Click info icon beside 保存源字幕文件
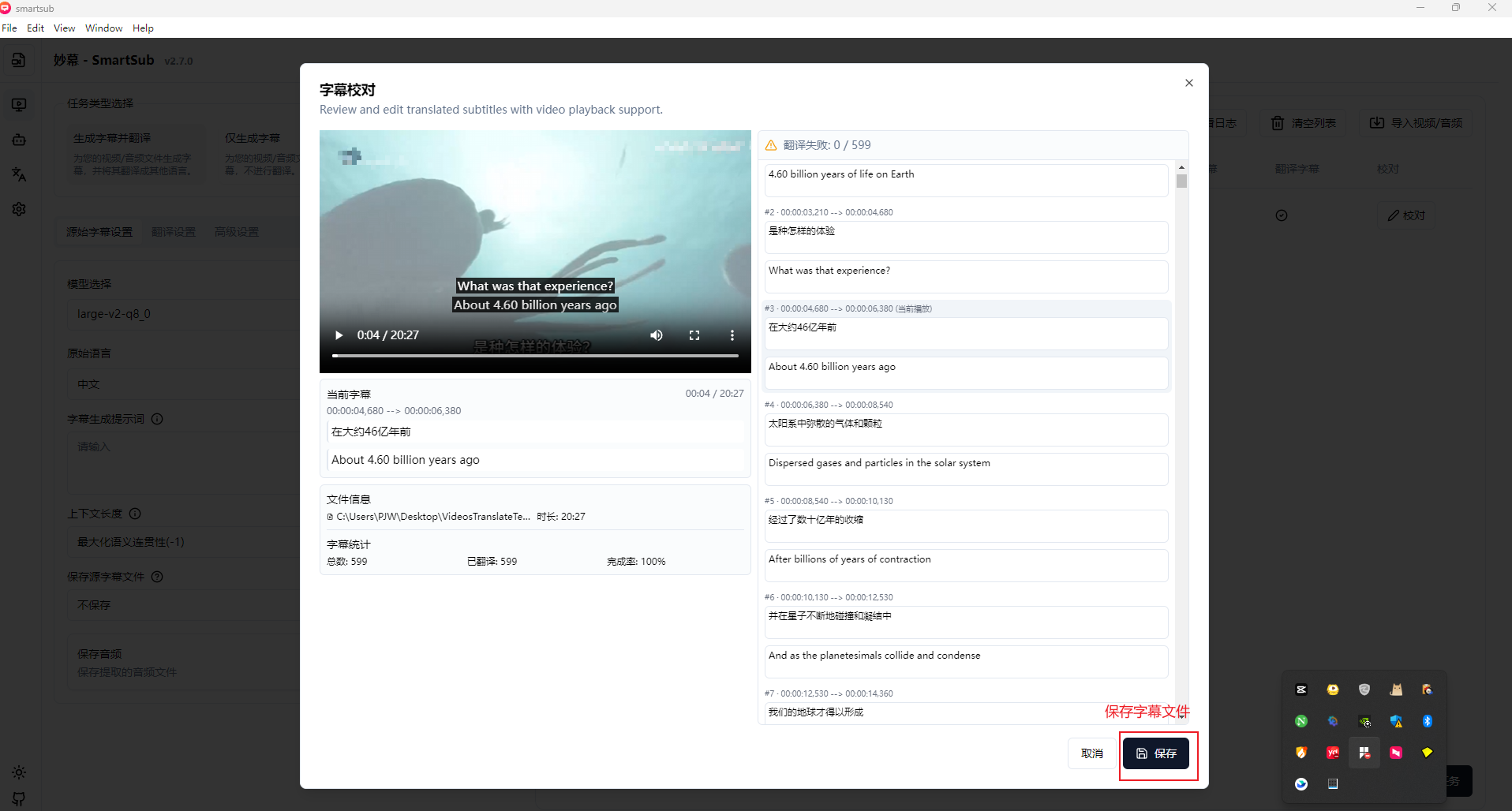1512x811 pixels. coord(157,577)
